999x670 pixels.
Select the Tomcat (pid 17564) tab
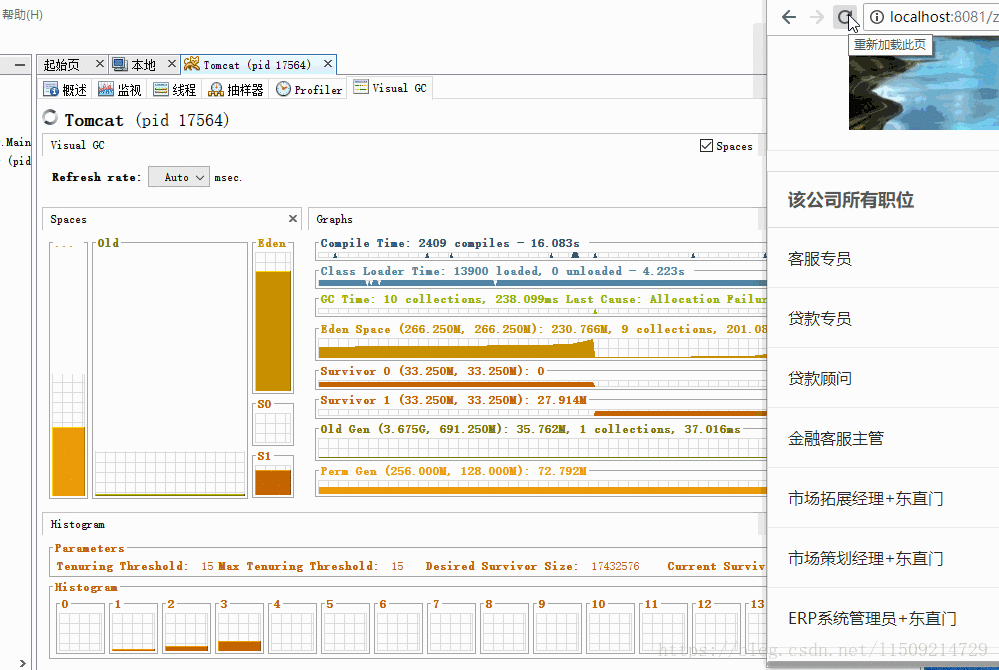258,64
